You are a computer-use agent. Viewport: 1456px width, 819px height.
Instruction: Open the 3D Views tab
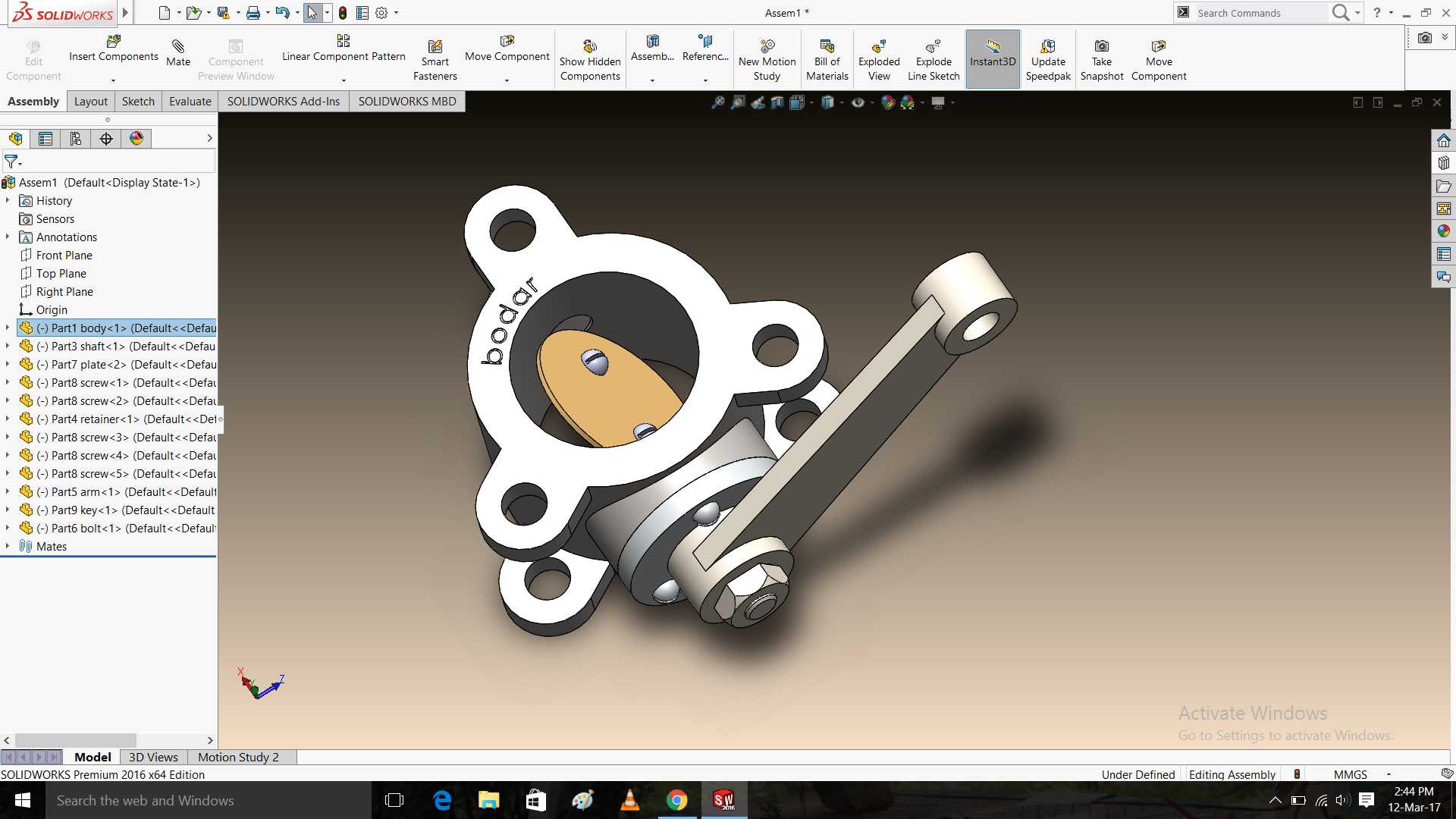pos(153,757)
